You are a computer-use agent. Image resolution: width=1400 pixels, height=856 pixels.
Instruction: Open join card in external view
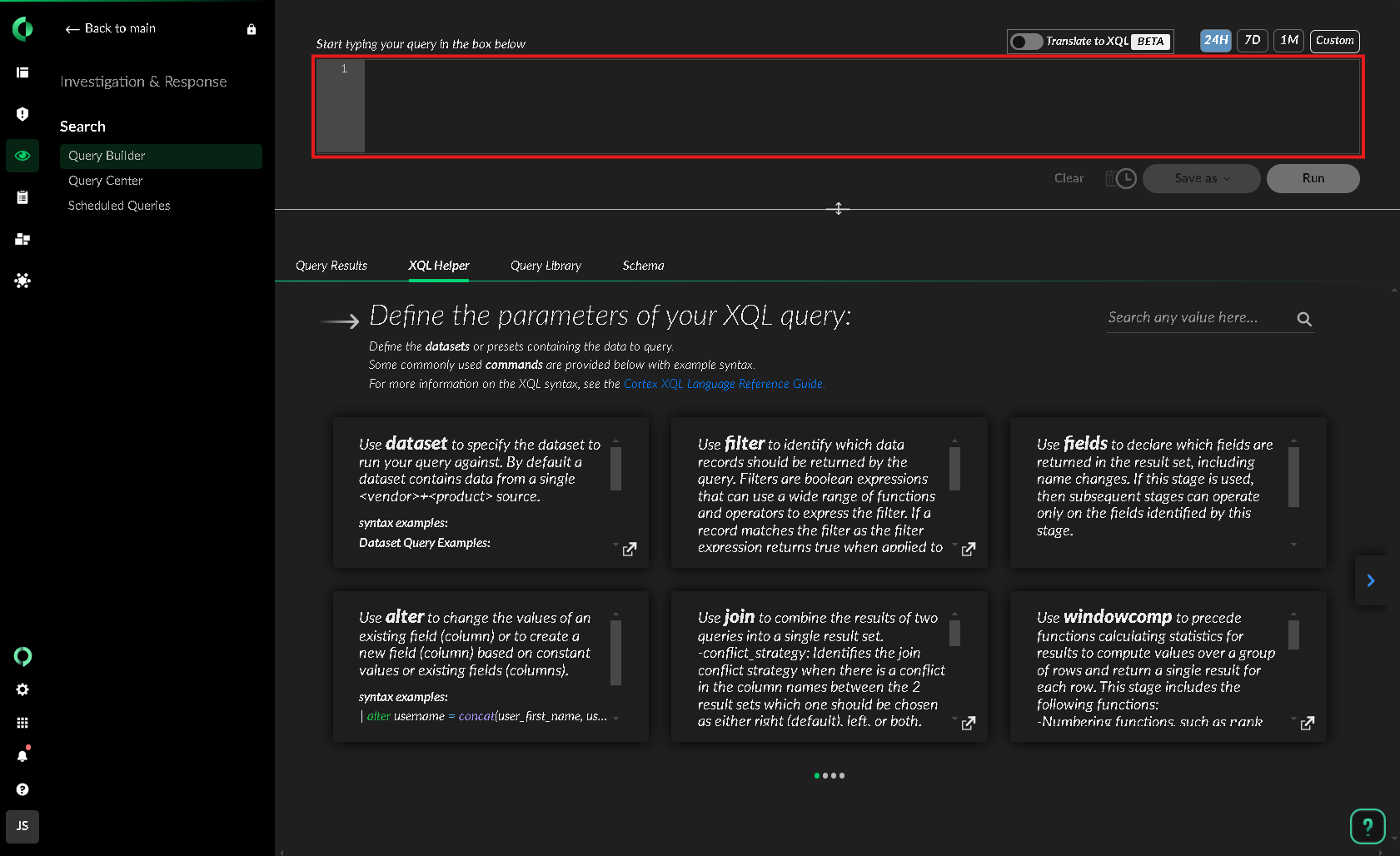tap(969, 724)
